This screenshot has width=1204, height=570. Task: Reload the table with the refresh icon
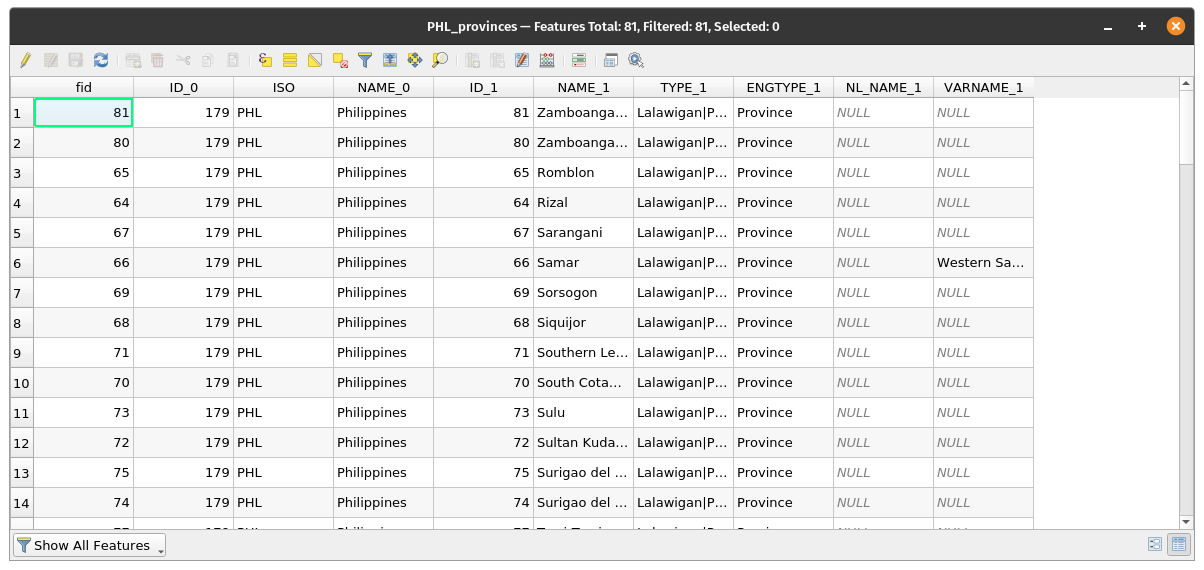(x=101, y=60)
